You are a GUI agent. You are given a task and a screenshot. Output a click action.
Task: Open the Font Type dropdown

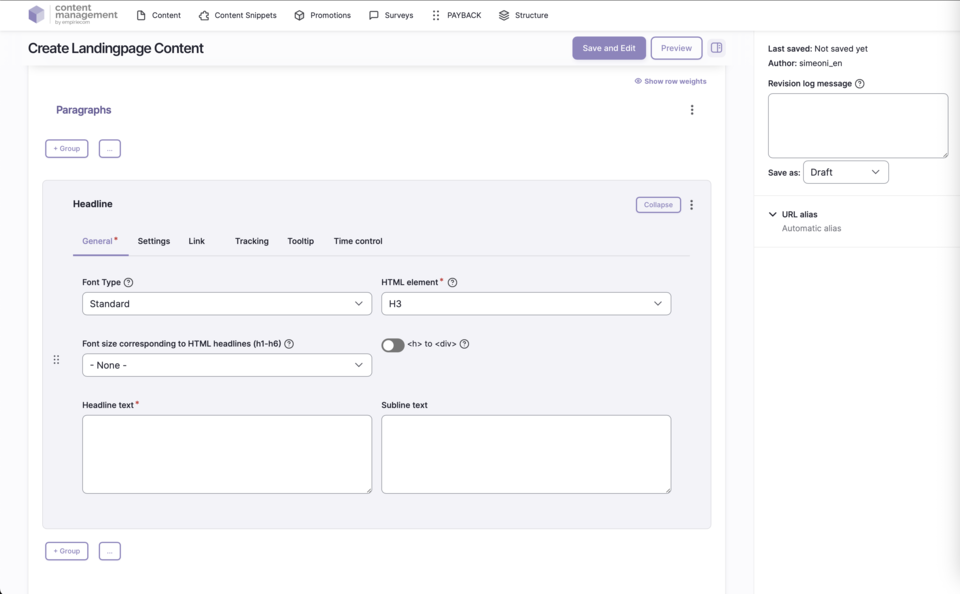[227, 304]
